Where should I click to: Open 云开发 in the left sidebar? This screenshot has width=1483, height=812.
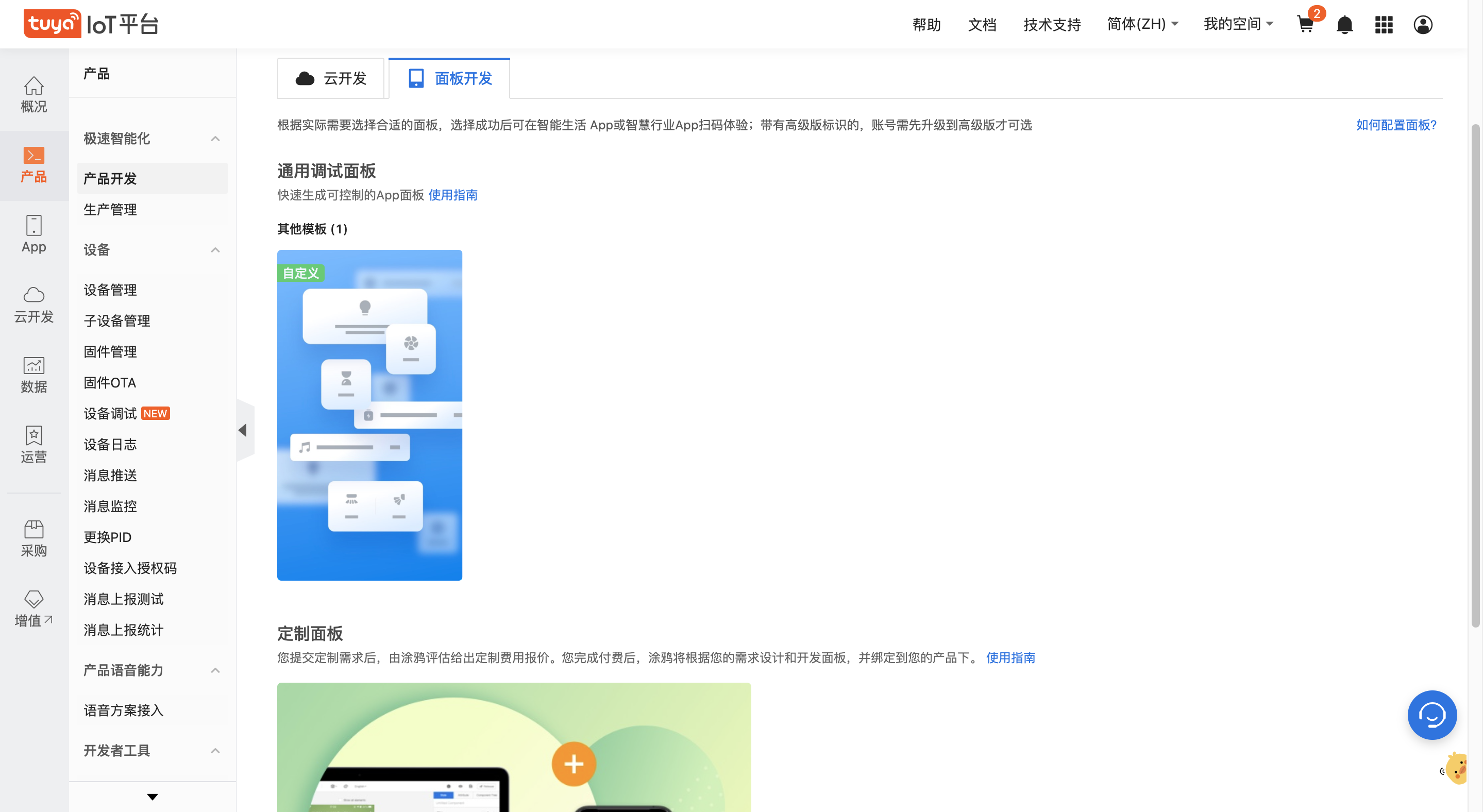click(x=34, y=305)
